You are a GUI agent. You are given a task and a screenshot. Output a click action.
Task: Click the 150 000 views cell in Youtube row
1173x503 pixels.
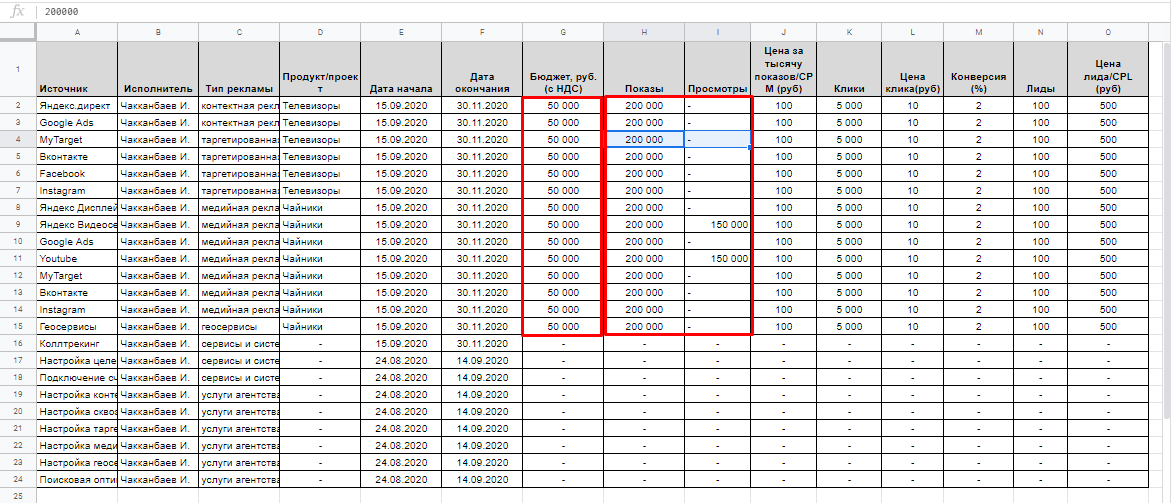tap(717, 258)
